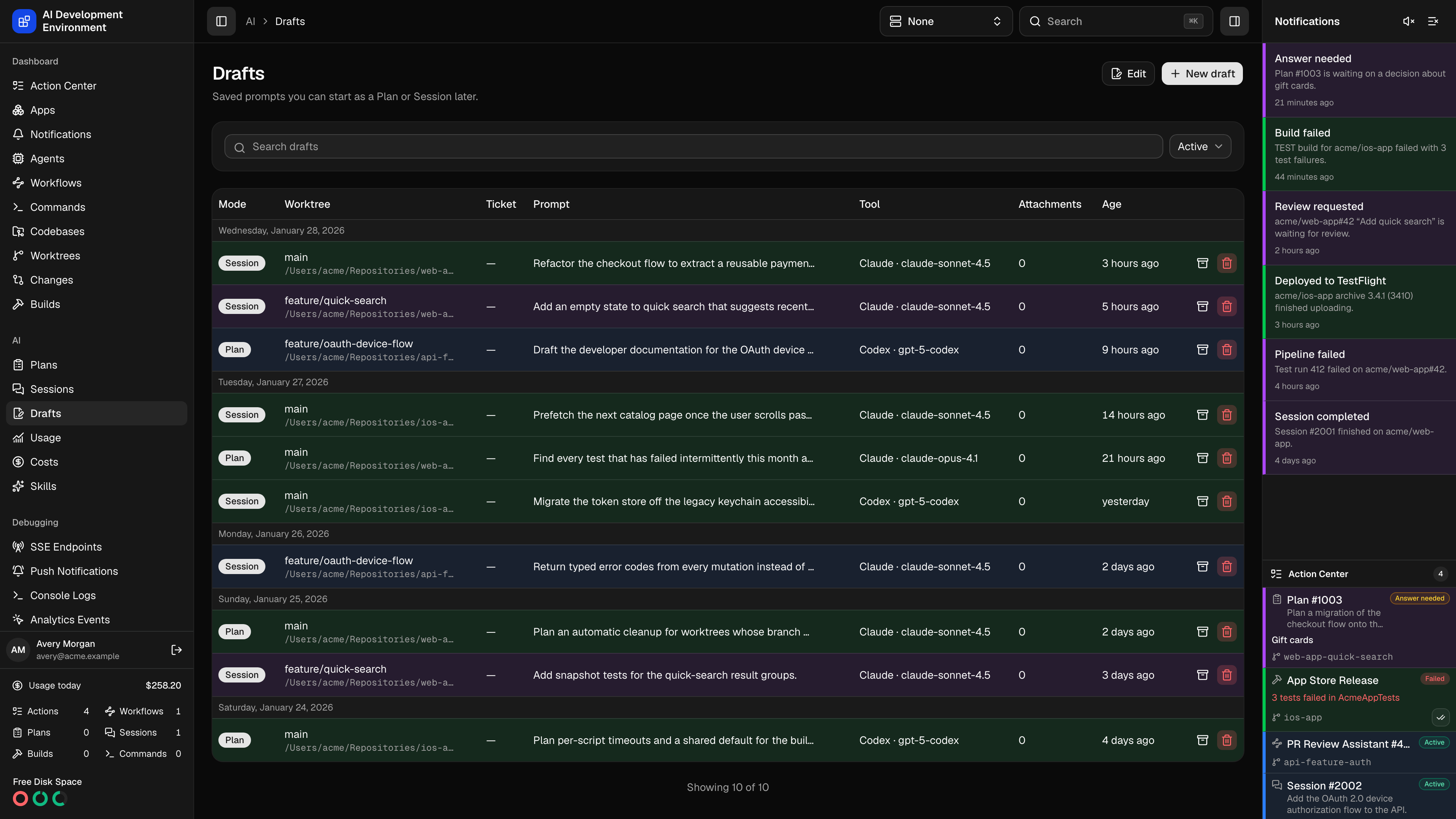Go to the Worktrees page
1456x819 pixels.
coord(97,256)
